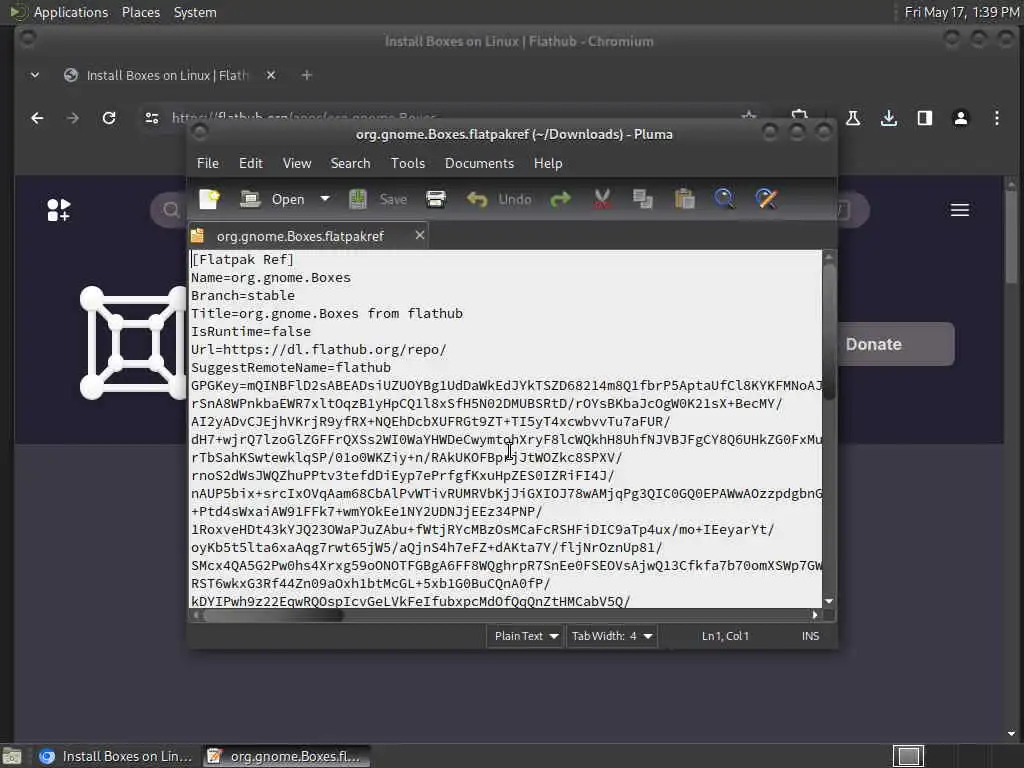
Task: Click the site information icon in Chromium address bar
Action: pos(152,118)
